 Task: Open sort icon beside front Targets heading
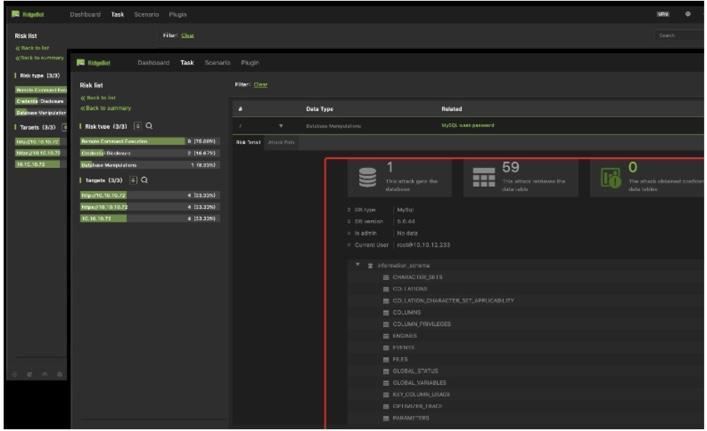point(133,180)
